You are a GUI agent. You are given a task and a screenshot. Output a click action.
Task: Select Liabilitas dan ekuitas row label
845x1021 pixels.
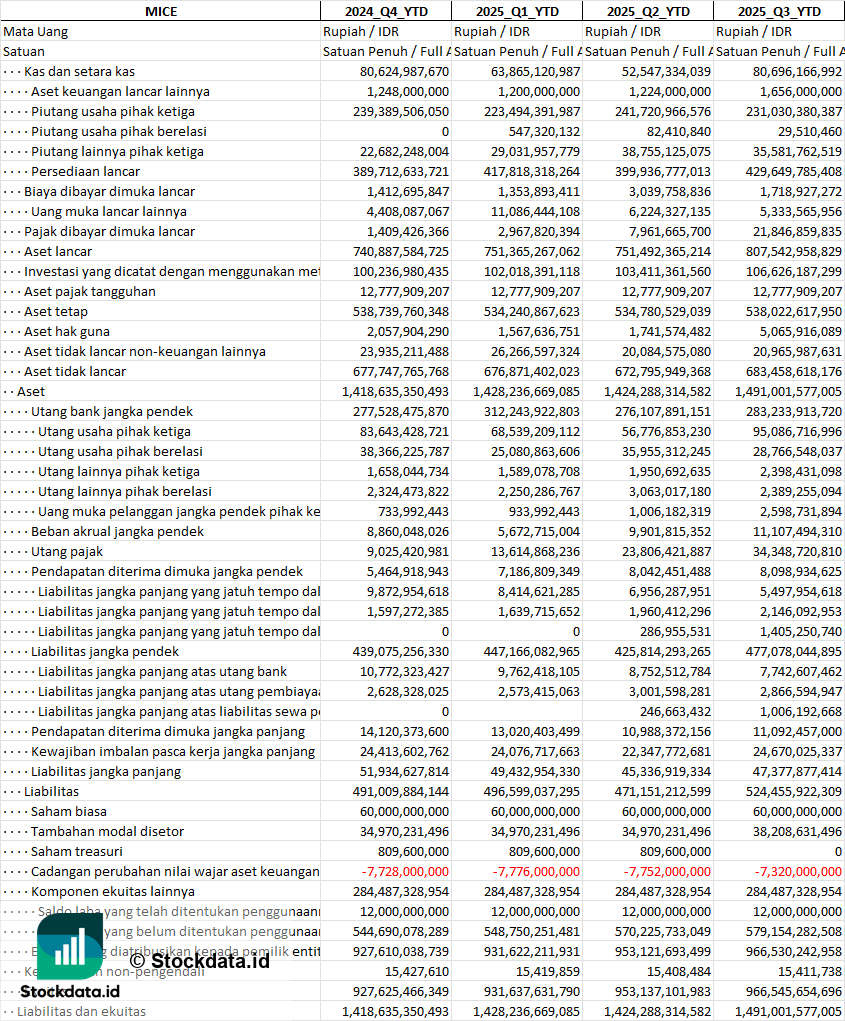tap(81, 1012)
